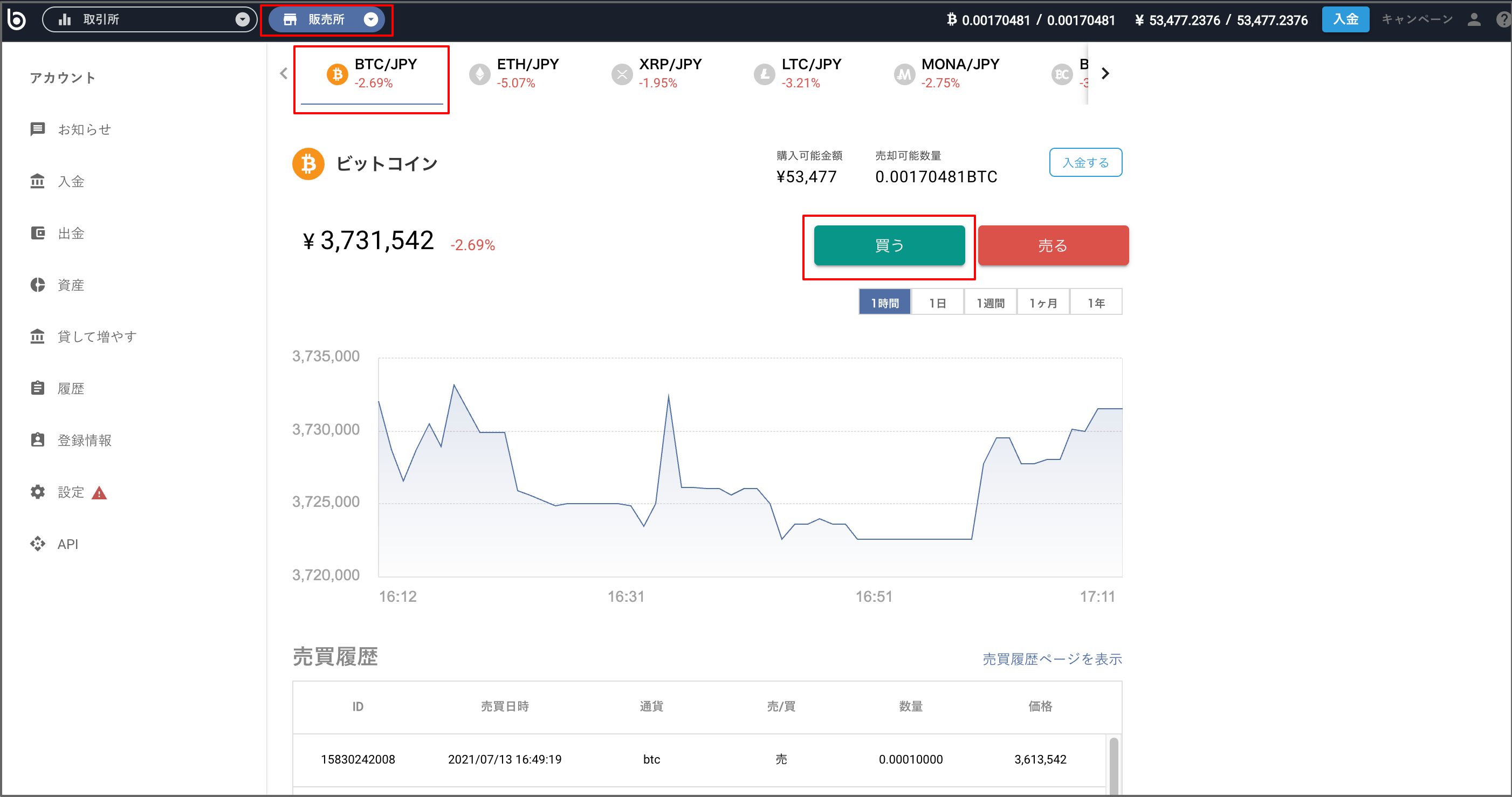Click the 貸して増やす bank icon
The height and width of the screenshot is (797, 1512).
[x=38, y=336]
